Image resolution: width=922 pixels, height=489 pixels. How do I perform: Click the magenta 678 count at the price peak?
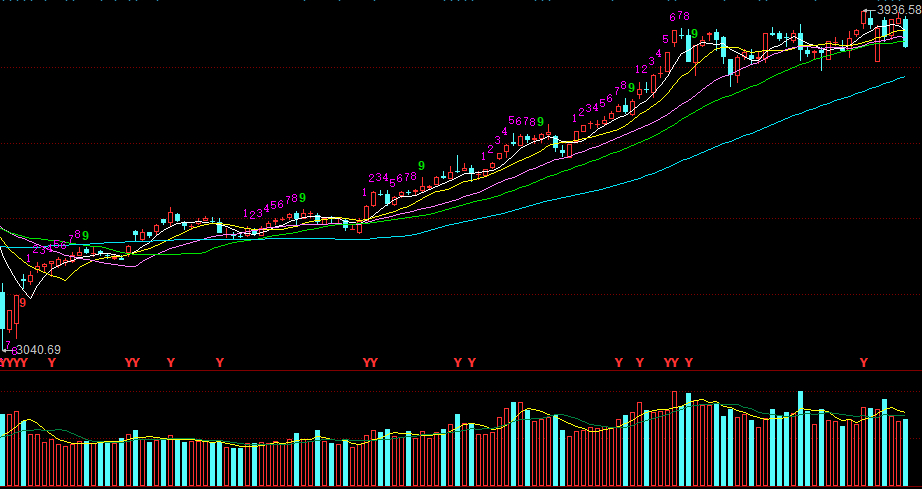pyautogui.click(x=680, y=17)
